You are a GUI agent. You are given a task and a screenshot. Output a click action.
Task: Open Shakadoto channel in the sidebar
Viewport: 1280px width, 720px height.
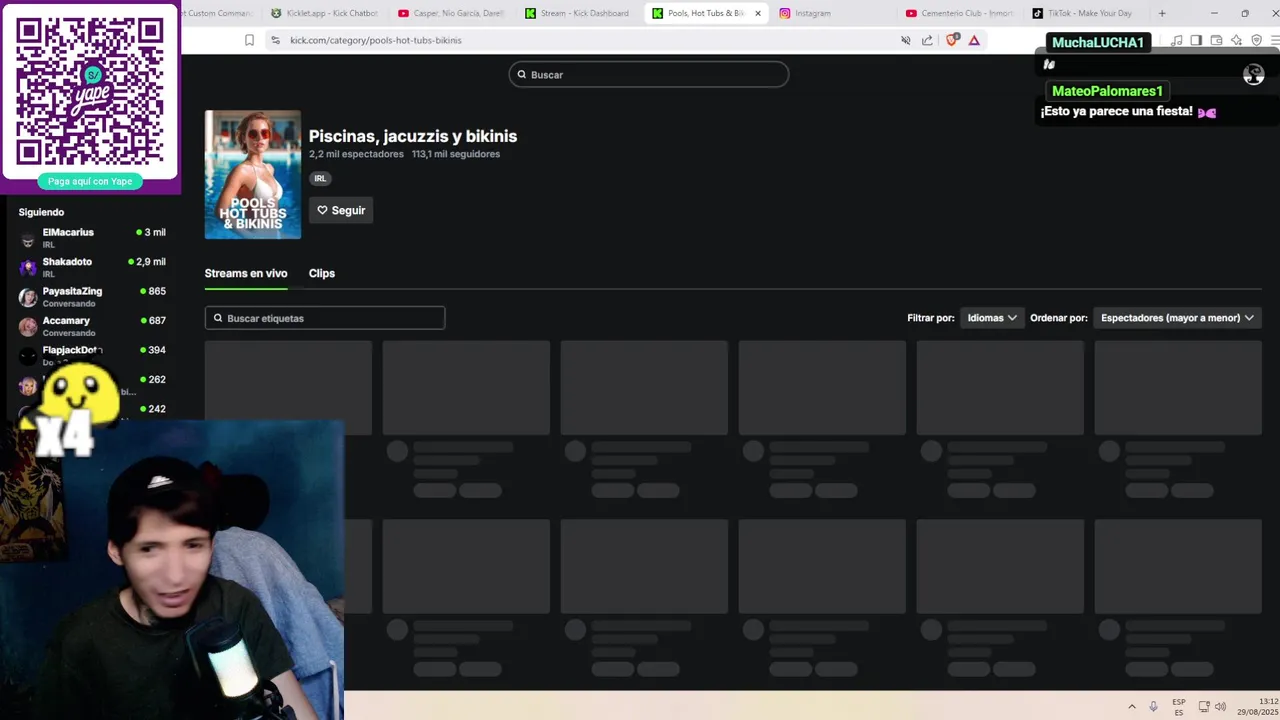click(x=92, y=267)
